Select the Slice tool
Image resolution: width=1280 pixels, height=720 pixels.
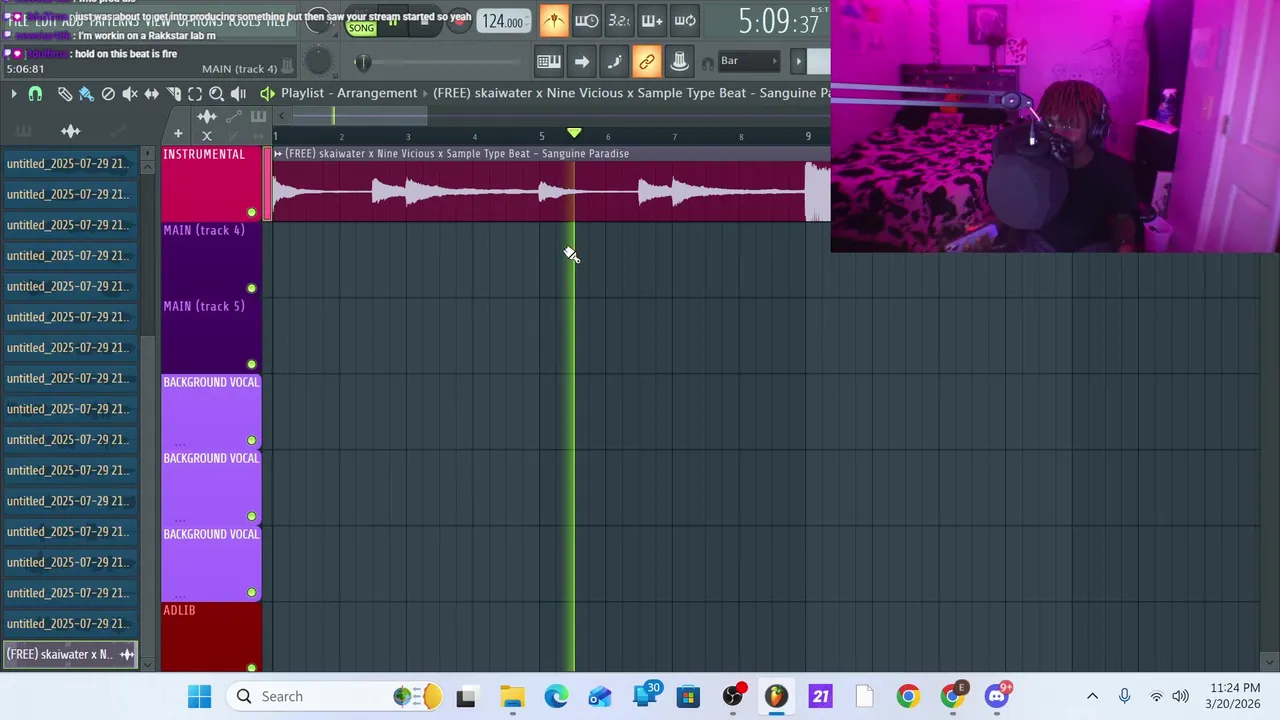[x=173, y=94]
